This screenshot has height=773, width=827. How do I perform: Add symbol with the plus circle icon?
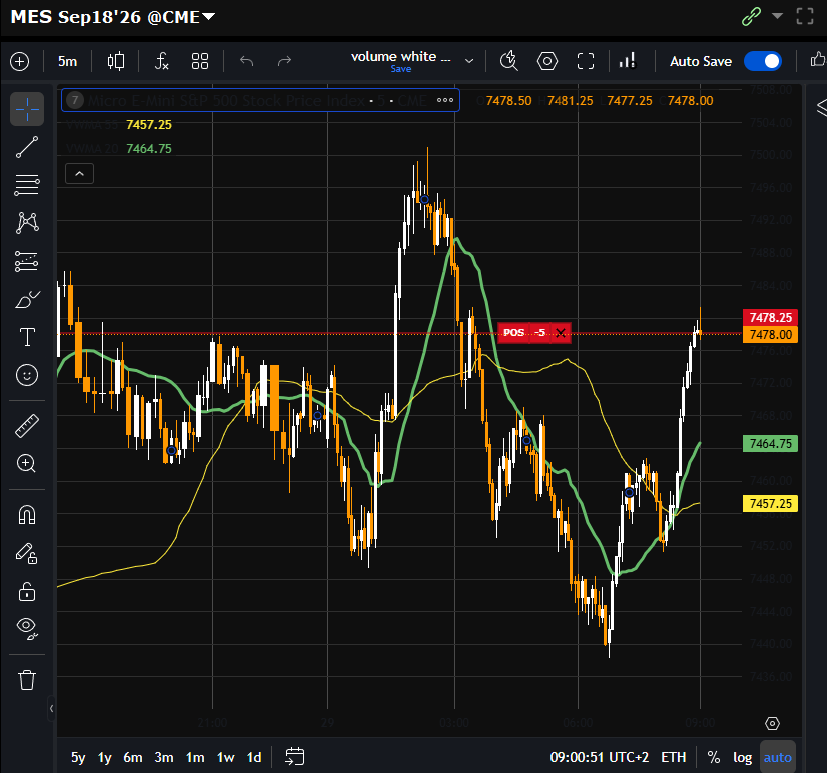20,61
